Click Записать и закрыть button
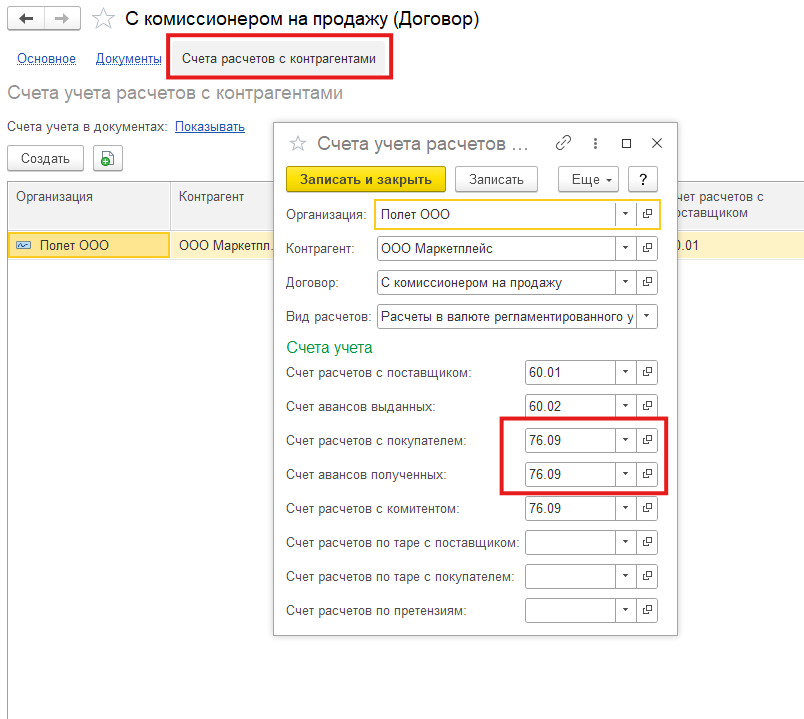 click(365, 179)
